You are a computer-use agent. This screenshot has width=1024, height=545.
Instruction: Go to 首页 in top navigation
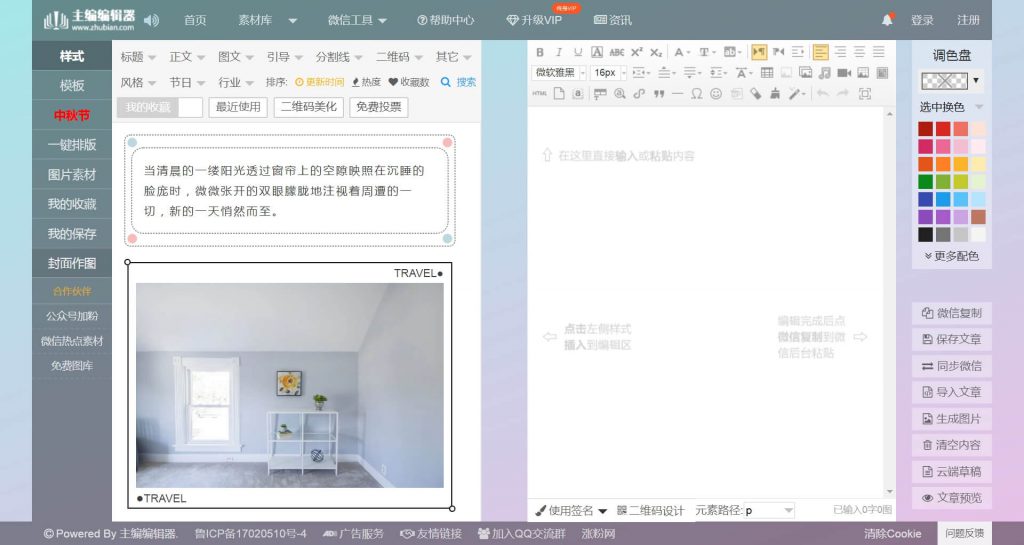pos(195,20)
